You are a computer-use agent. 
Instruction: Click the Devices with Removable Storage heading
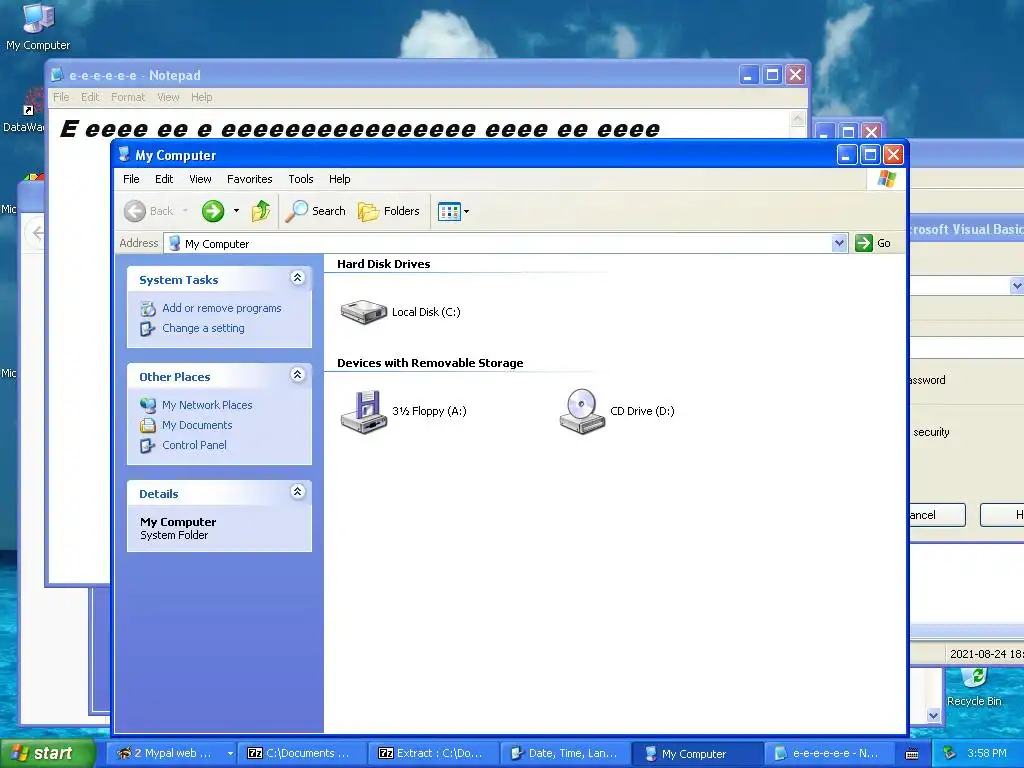point(430,363)
